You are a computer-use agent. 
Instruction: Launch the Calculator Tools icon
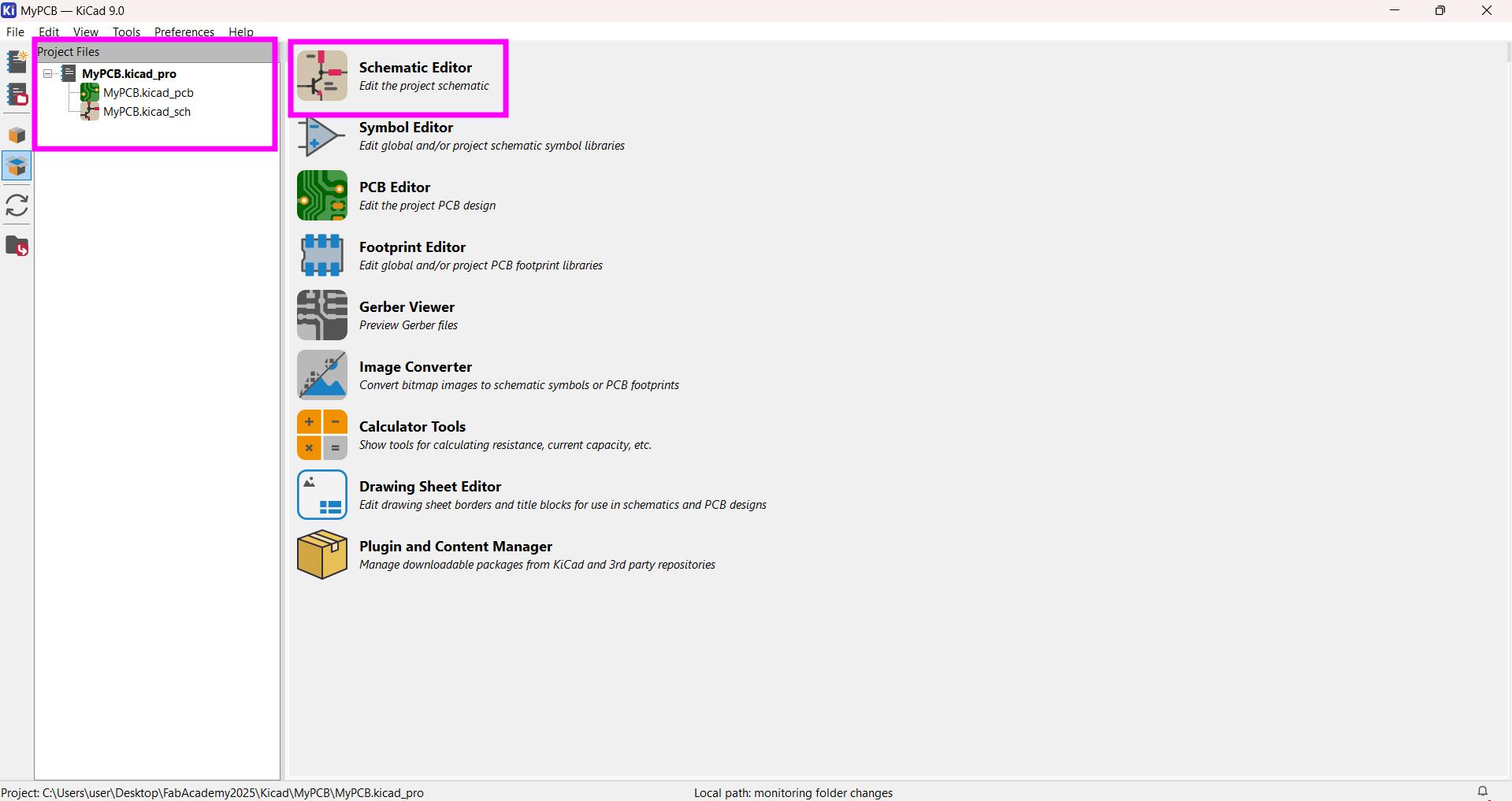click(x=321, y=435)
